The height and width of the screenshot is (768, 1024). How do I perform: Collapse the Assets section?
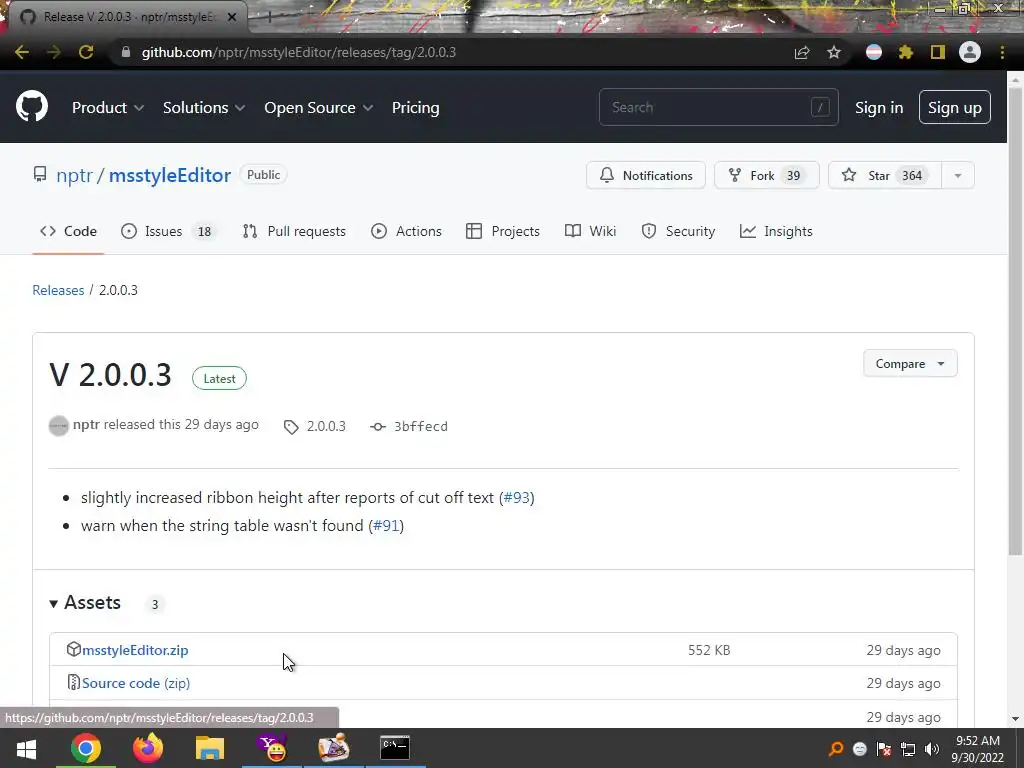click(x=86, y=603)
